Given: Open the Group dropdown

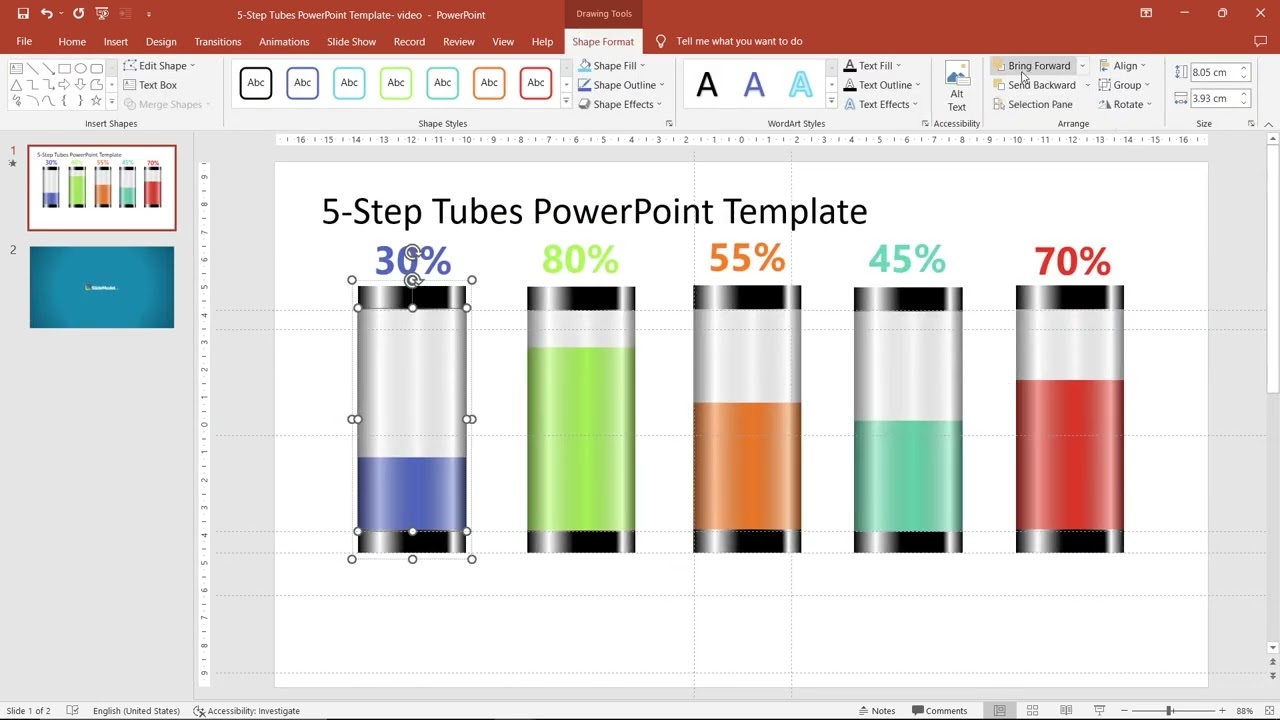Looking at the screenshot, I should [1124, 85].
